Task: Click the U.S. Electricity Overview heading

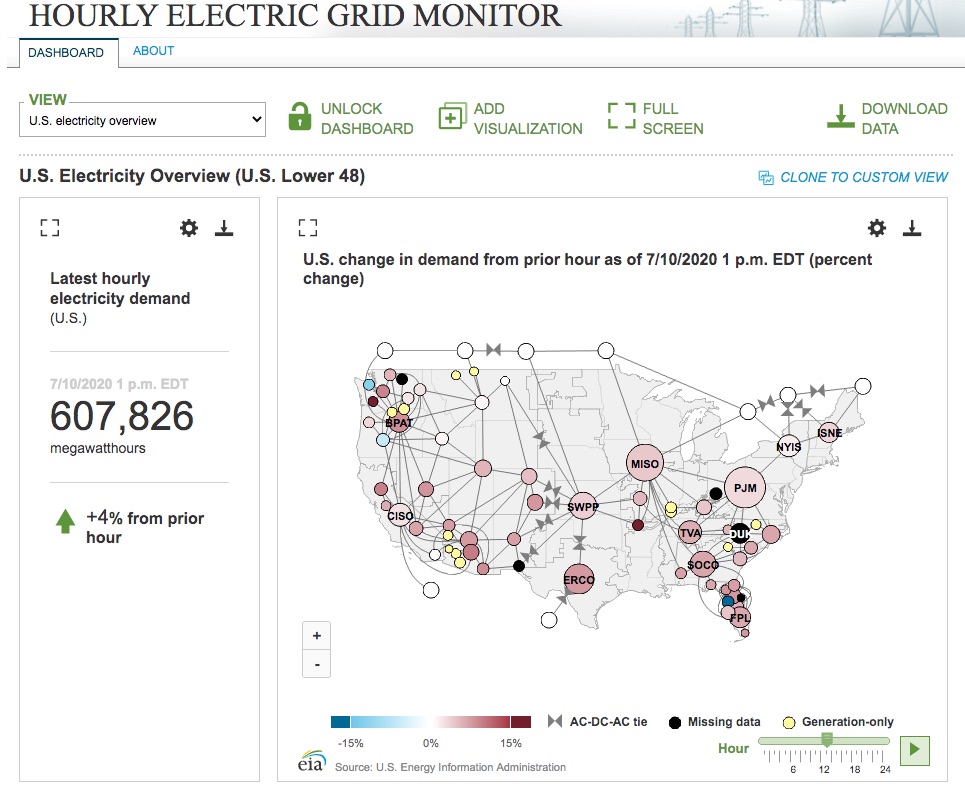Action: [192, 176]
